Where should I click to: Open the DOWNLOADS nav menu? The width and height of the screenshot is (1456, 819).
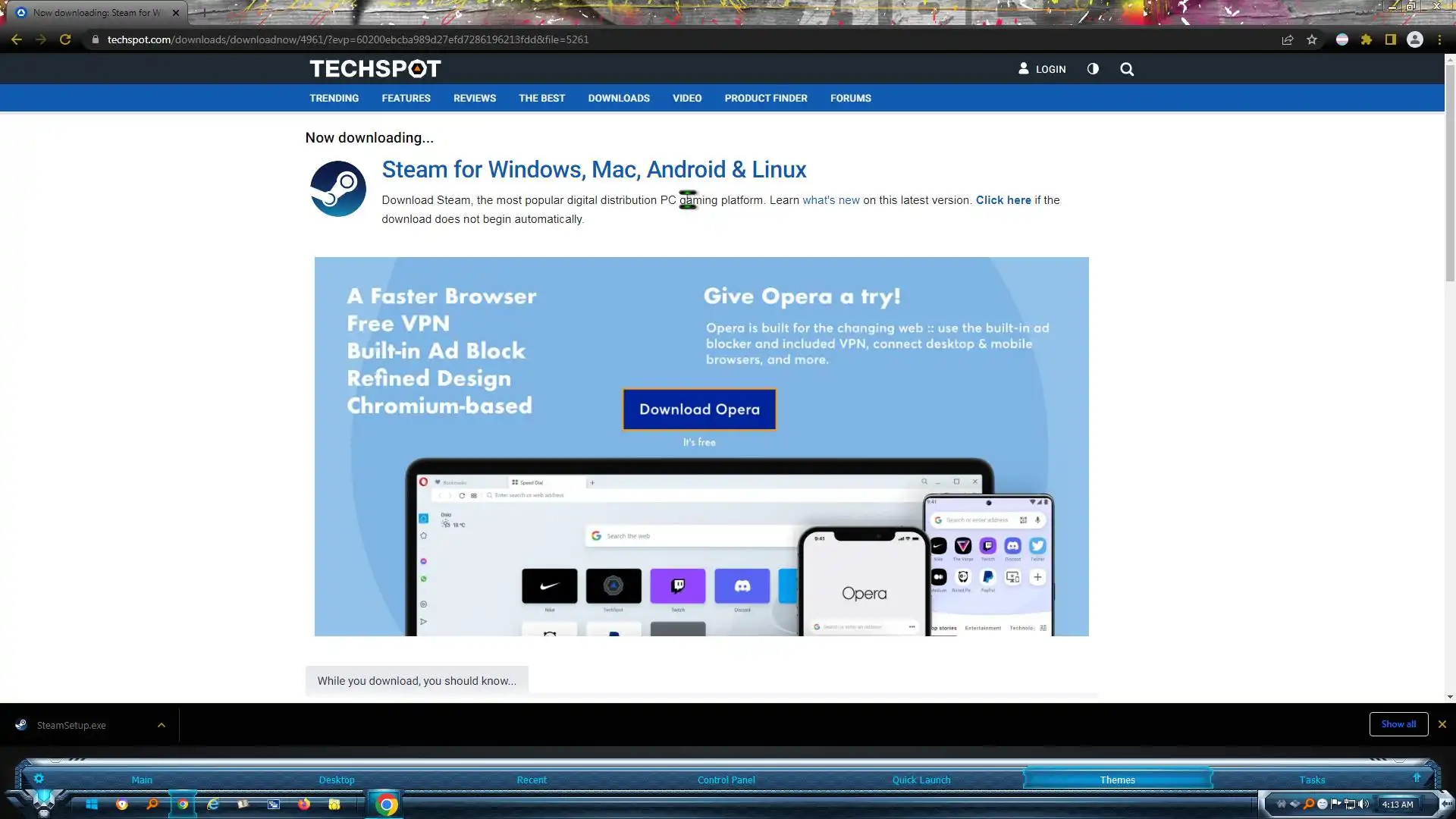pyautogui.click(x=619, y=99)
